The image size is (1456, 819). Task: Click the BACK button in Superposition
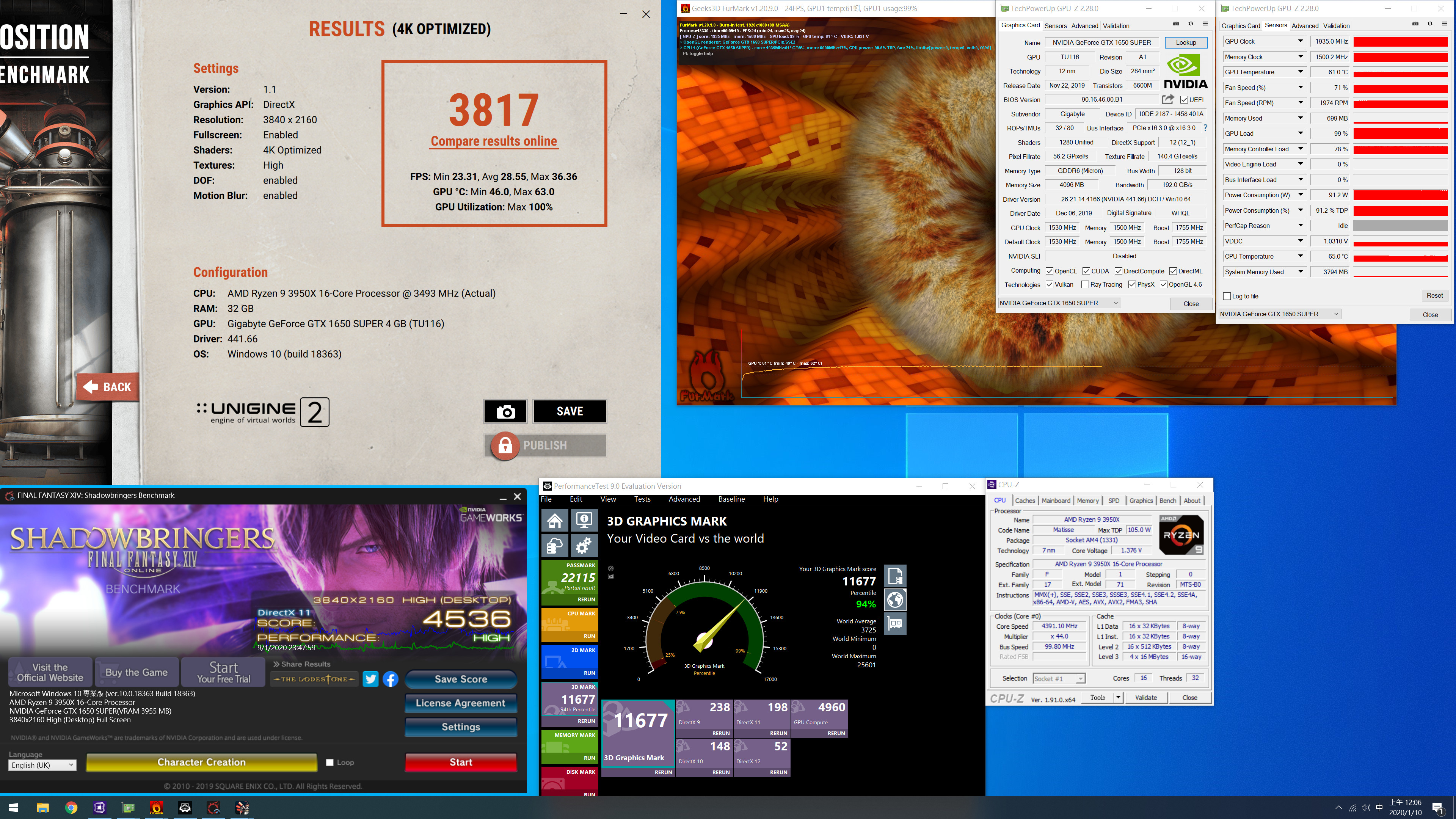click(108, 387)
